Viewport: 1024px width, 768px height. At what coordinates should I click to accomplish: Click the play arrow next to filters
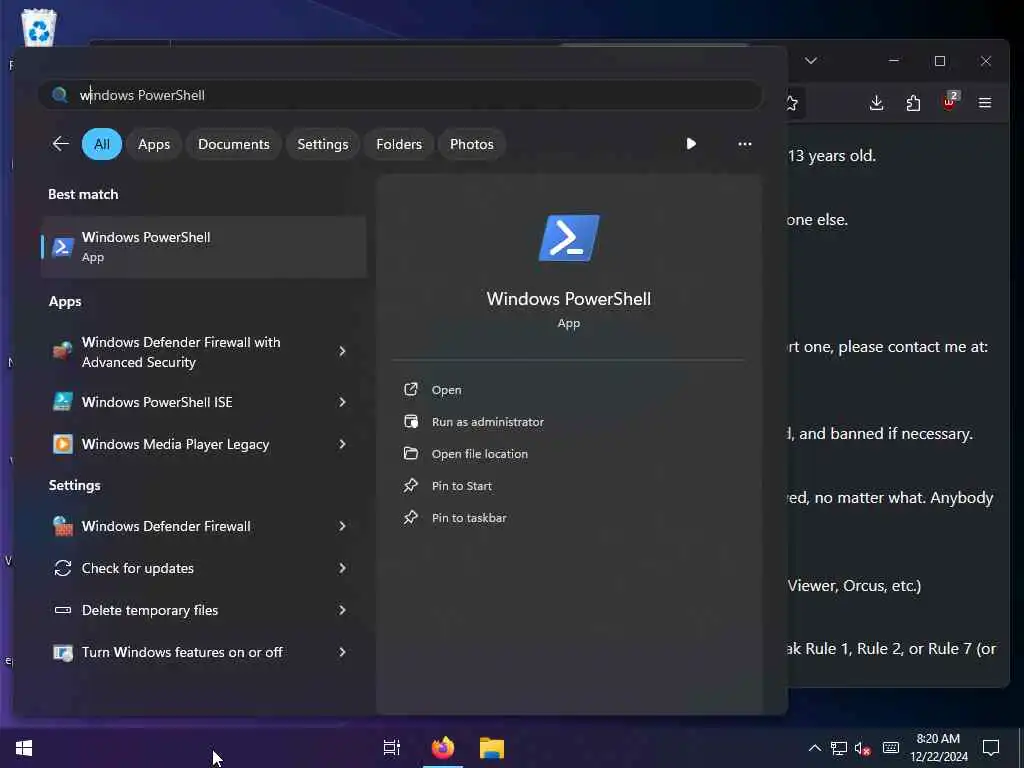(x=691, y=144)
